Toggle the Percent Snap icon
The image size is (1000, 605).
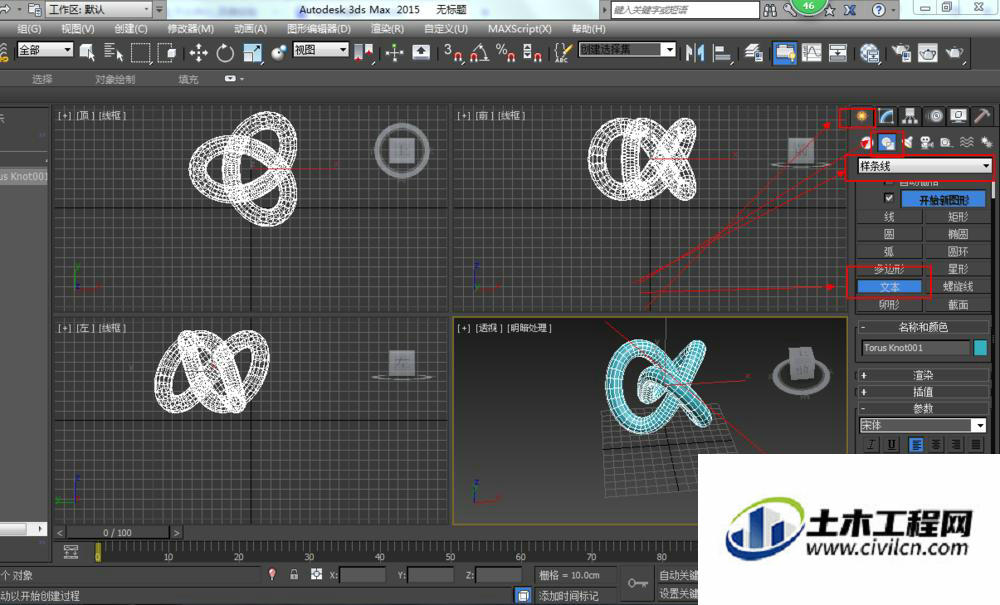click(x=506, y=52)
